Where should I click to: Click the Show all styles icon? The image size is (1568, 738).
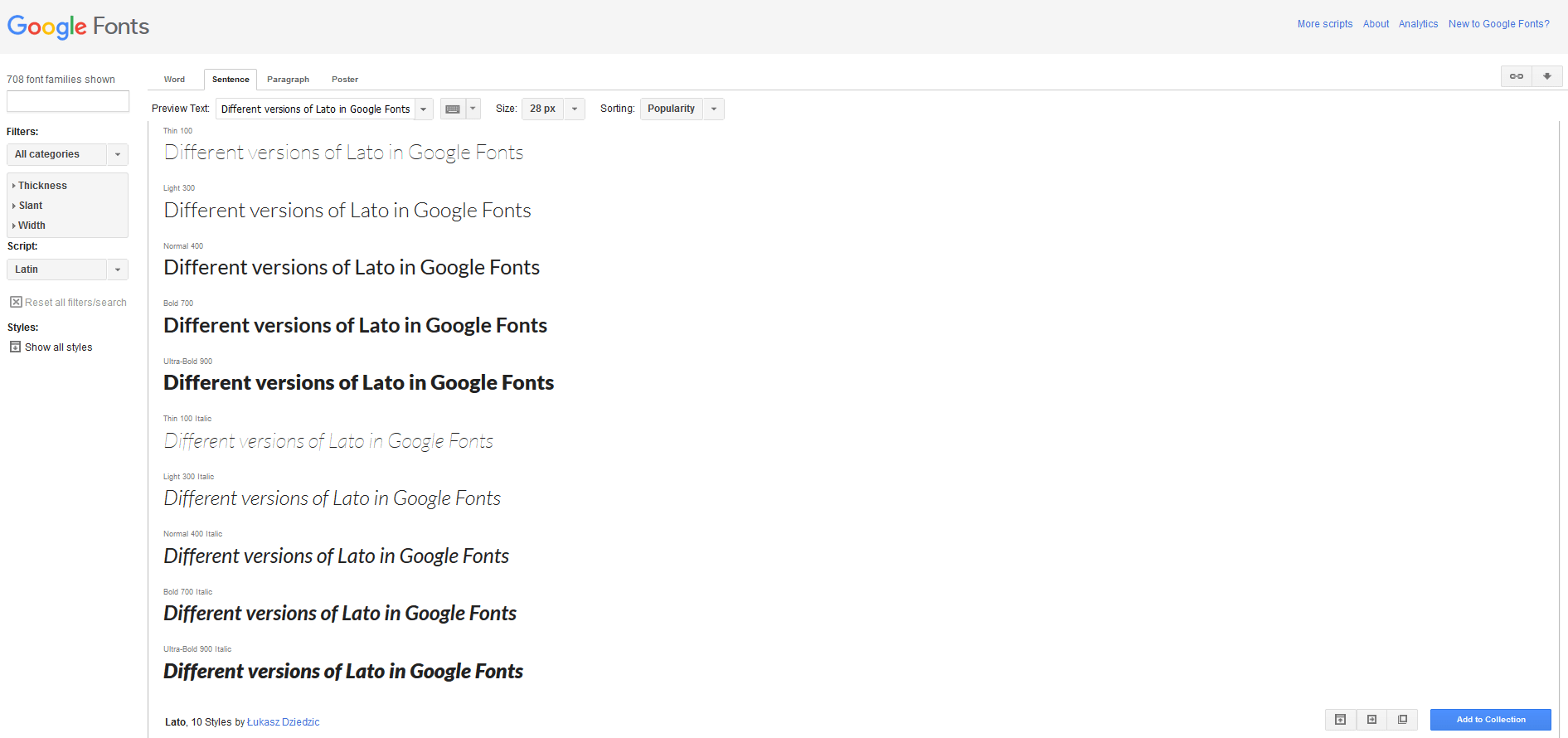pyautogui.click(x=15, y=347)
